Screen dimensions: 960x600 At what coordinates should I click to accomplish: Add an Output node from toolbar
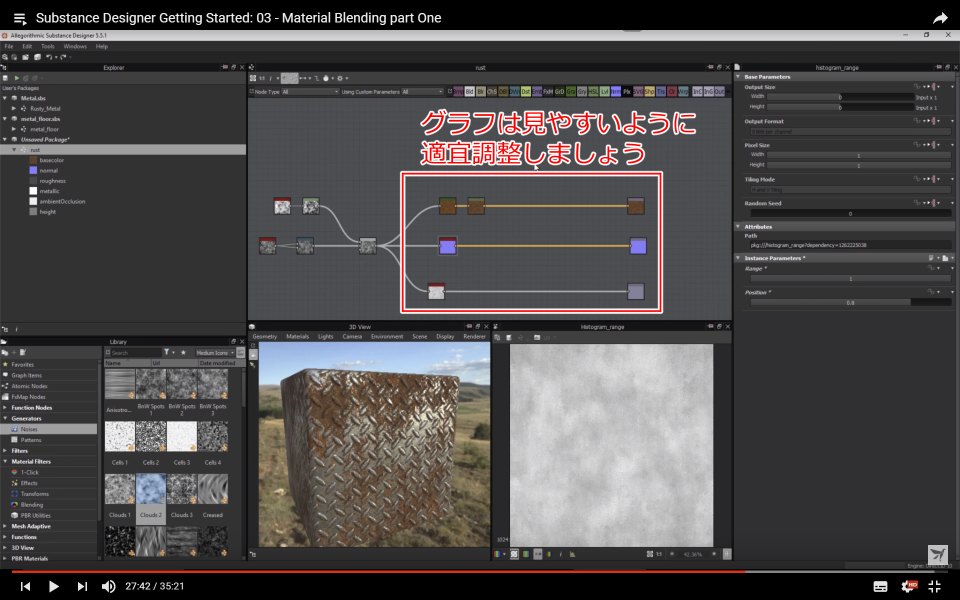tap(719, 92)
